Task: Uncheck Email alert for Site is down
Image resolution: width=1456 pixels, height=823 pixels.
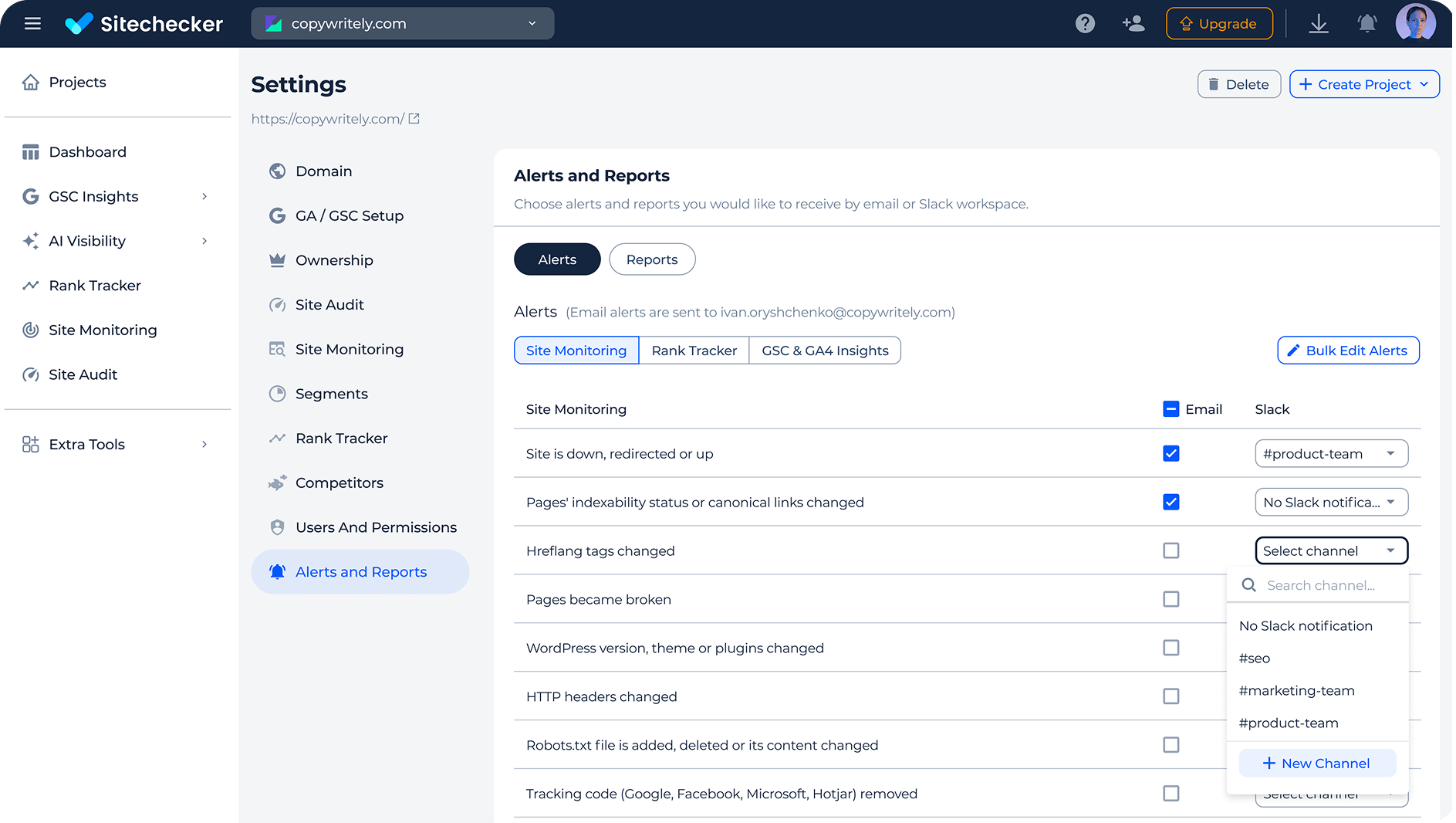Action: pos(1171,453)
